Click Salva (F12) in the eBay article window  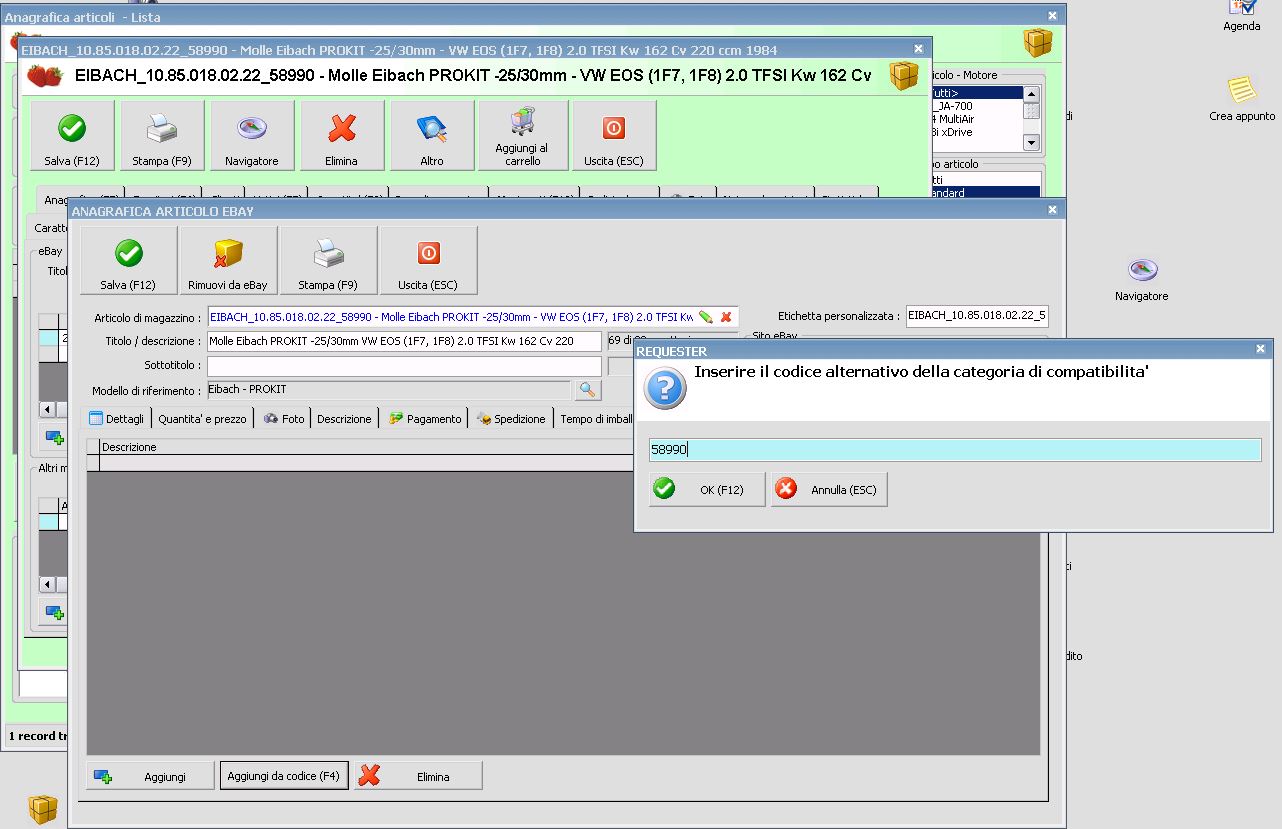[x=129, y=260]
